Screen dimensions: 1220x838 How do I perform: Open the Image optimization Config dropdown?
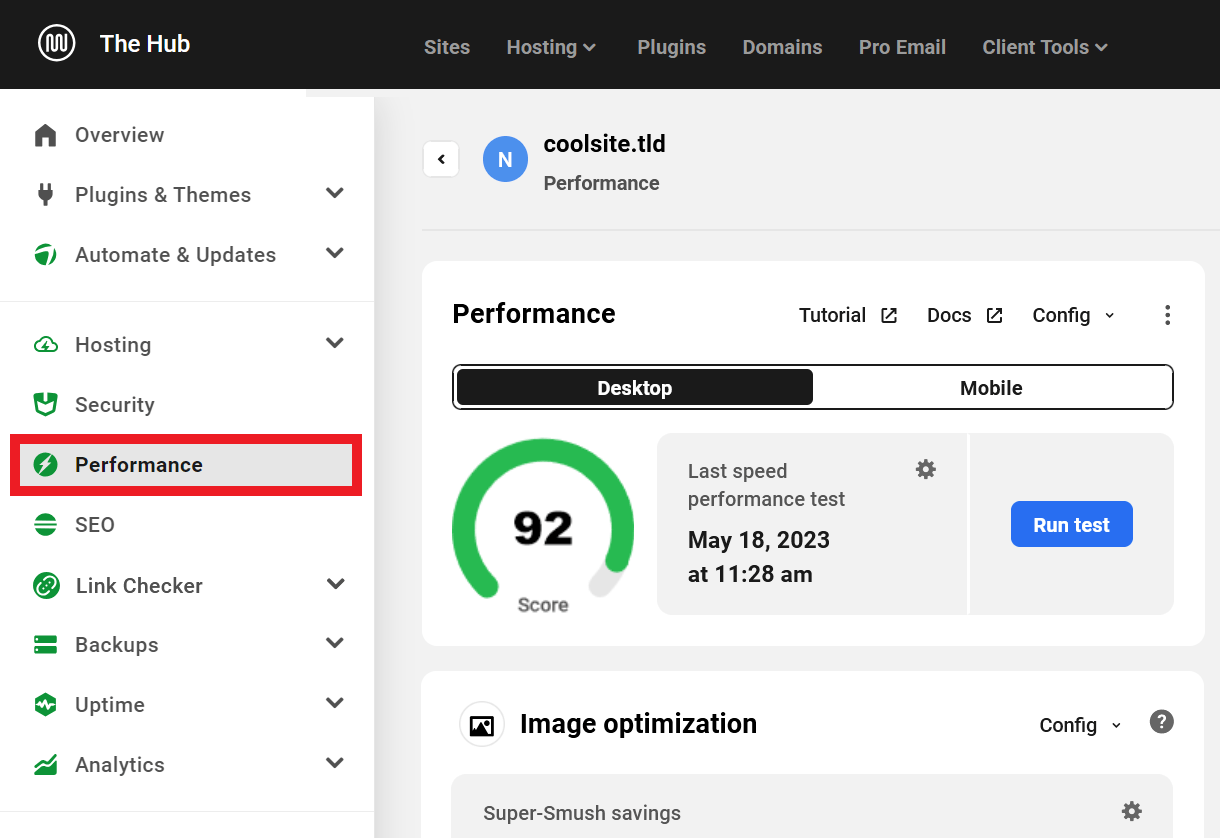[x=1081, y=725]
